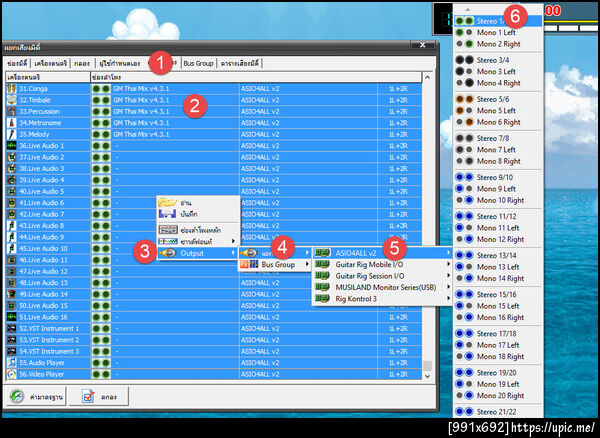Click the 1L+2R cell in 55.Audio Player row
The height and width of the screenshot is (438, 600).
coord(399,363)
